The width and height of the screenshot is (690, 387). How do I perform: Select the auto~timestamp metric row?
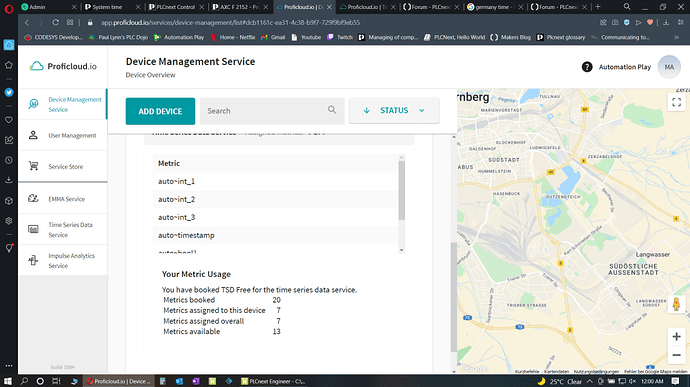point(275,236)
